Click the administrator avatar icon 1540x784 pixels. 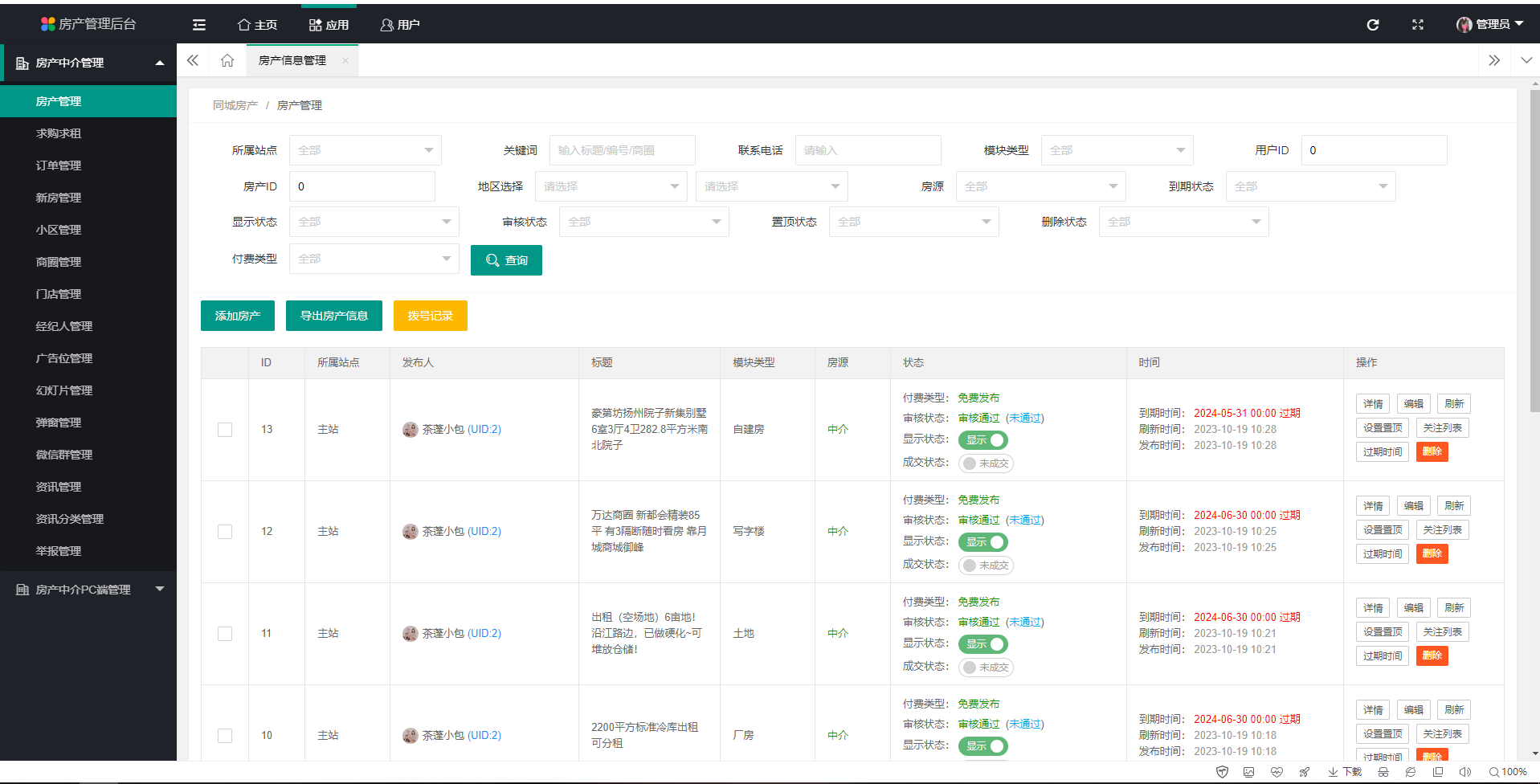point(1464,25)
